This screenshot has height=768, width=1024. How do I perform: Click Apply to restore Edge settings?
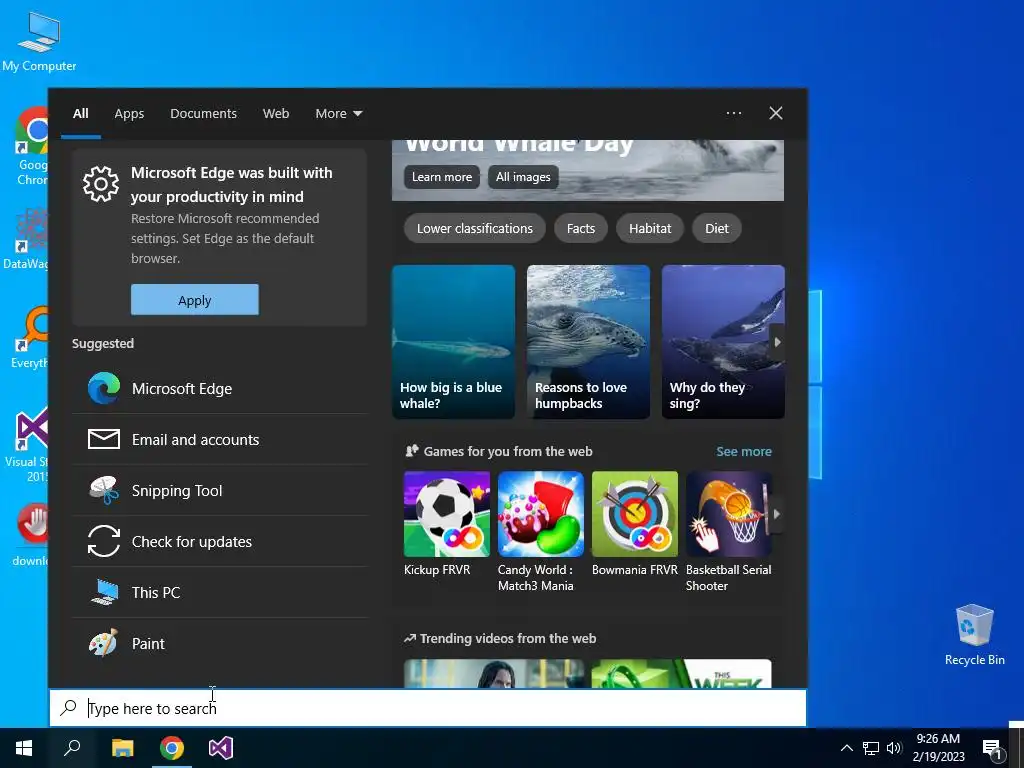(195, 300)
